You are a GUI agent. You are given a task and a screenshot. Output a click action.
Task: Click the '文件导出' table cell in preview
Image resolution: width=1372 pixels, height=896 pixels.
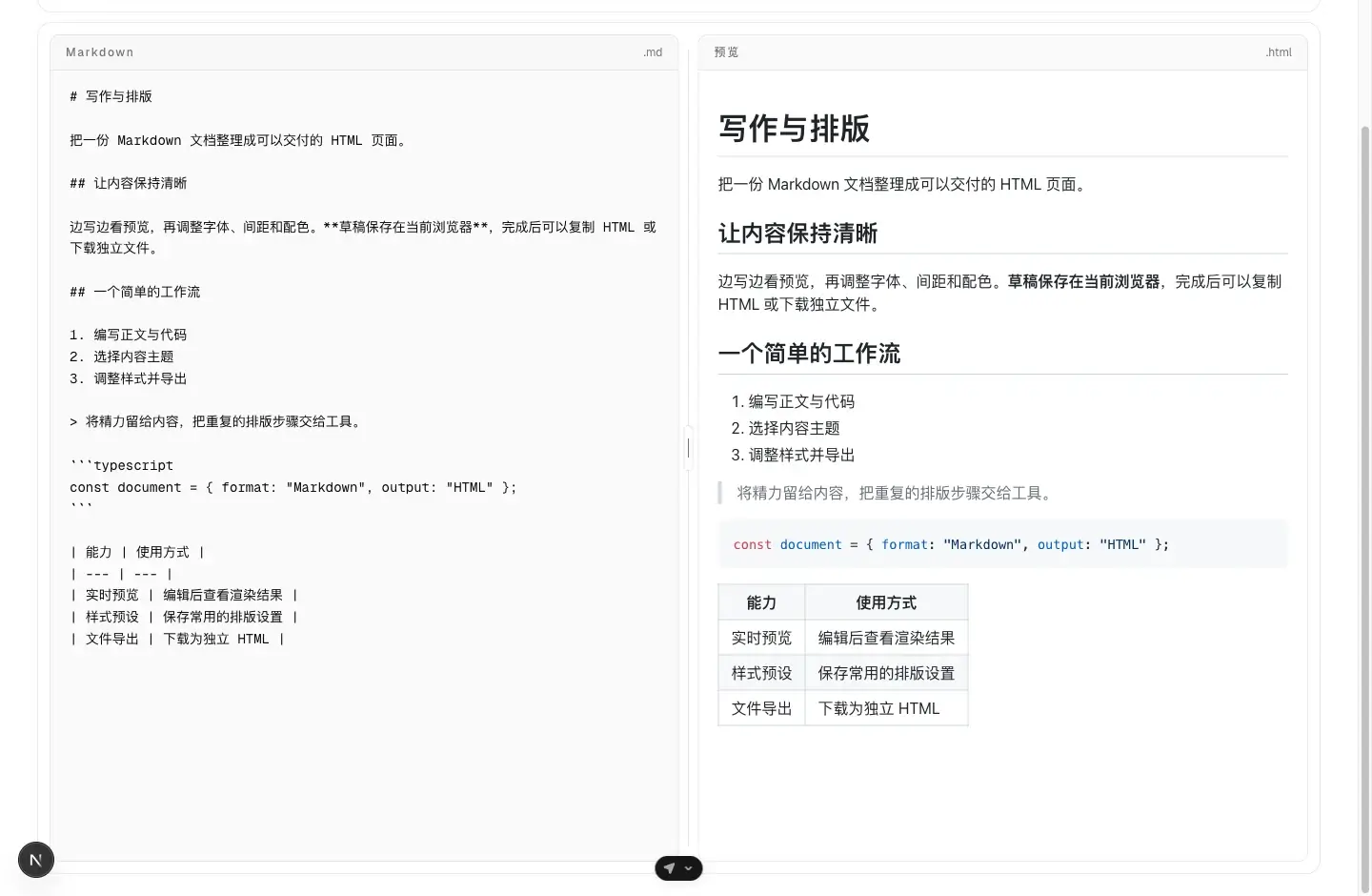pyautogui.click(x=761, y=708)
